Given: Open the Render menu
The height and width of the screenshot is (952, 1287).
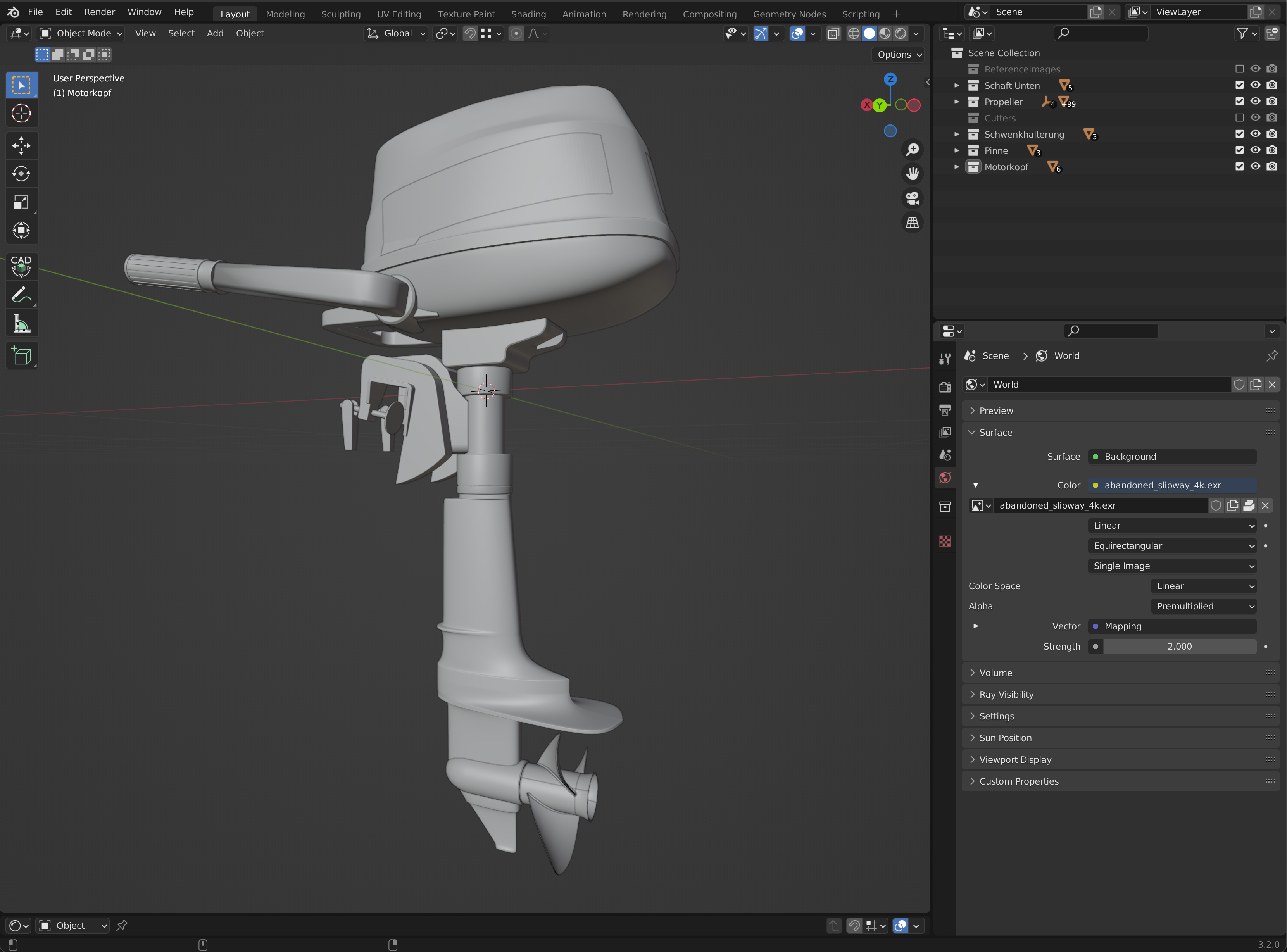Looking at the screenshot, I should (x=99, y=12).
